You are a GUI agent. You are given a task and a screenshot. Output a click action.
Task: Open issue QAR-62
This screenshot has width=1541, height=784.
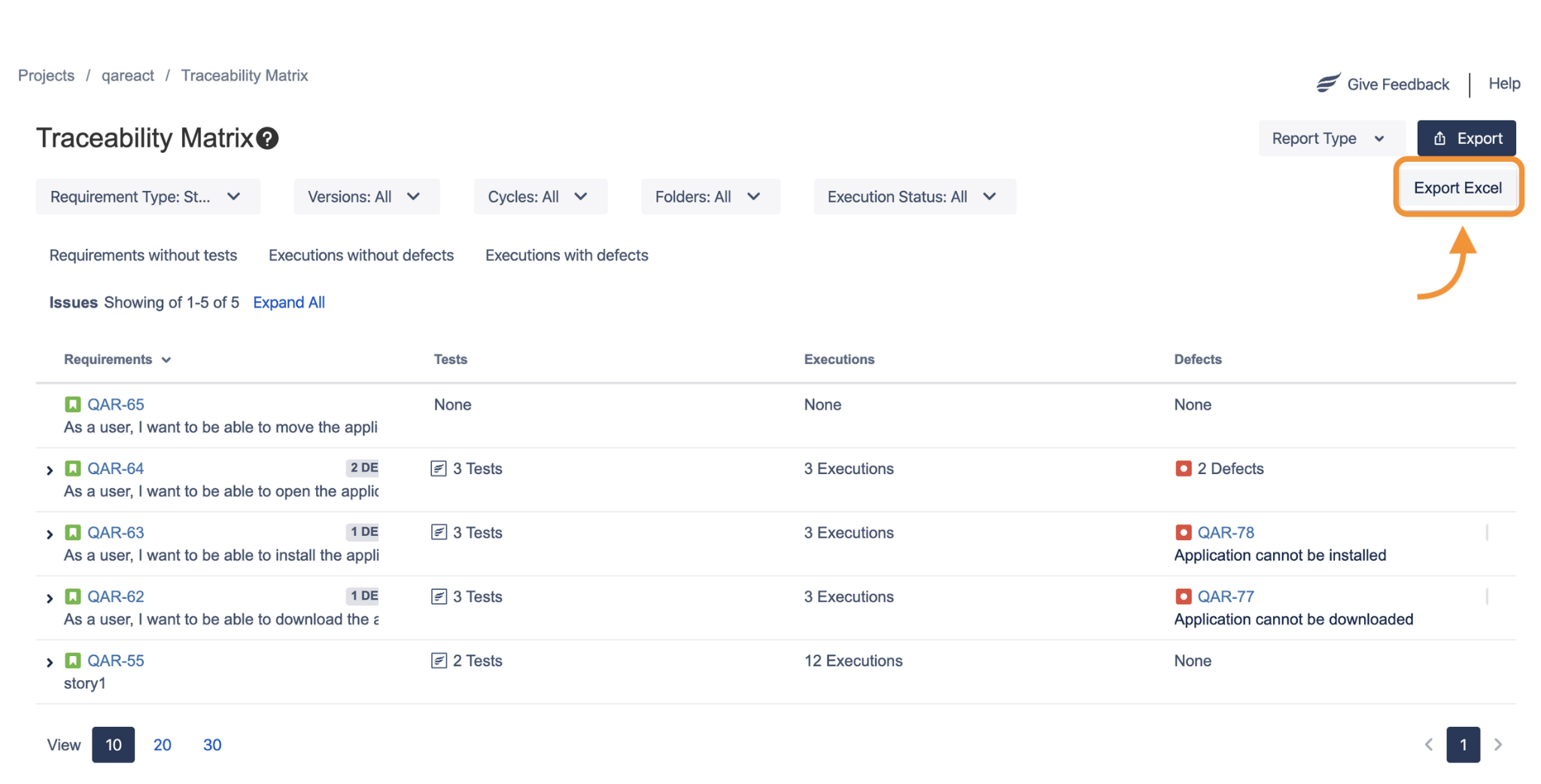(x=116, y=597)
